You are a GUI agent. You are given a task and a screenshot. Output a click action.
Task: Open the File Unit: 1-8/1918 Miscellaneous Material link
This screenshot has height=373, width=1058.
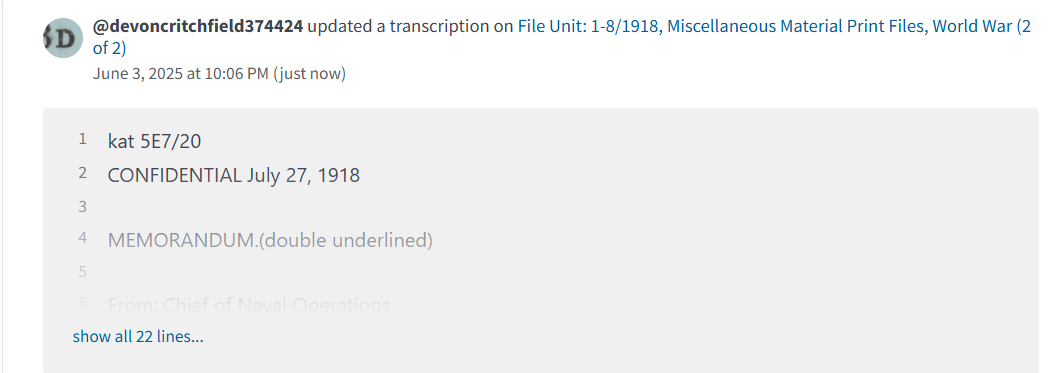pyautogui.click(x=561, y=38)
